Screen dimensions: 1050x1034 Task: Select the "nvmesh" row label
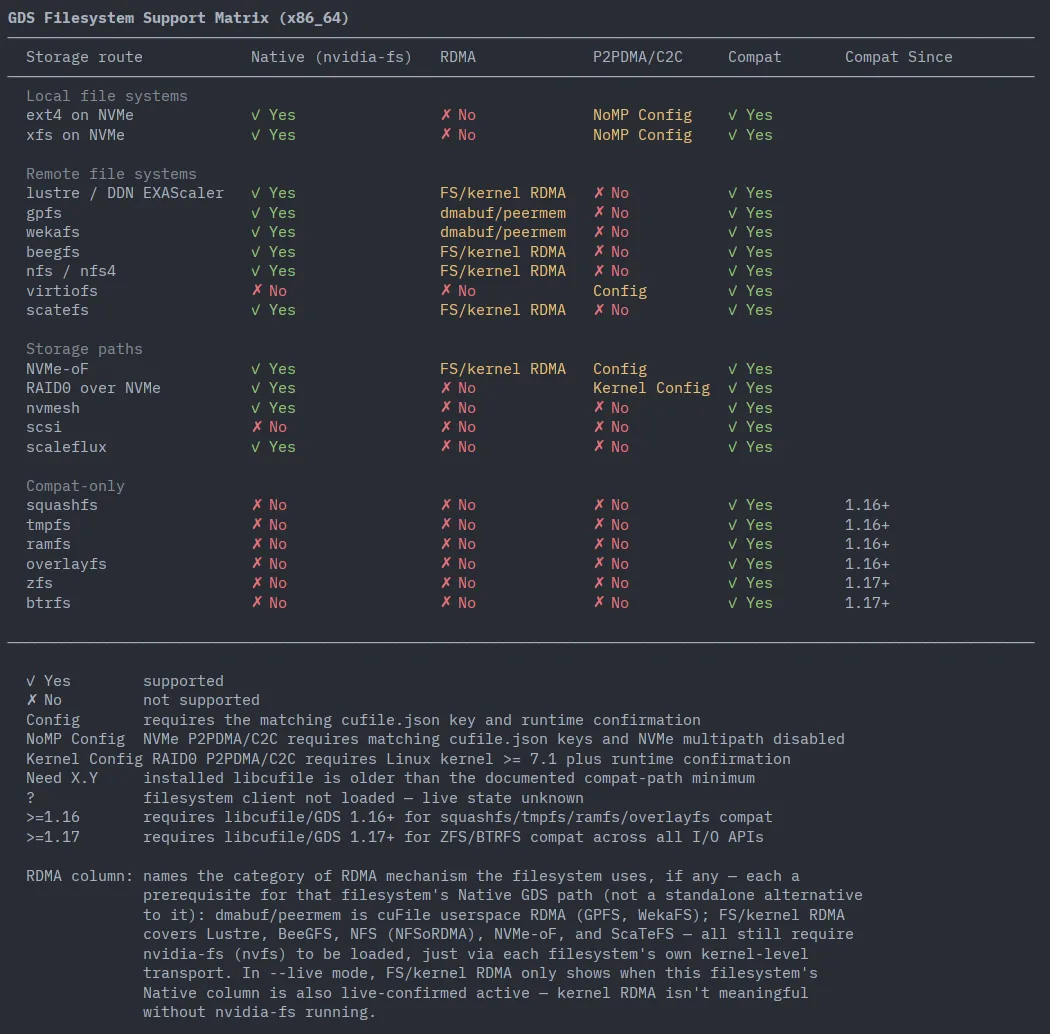[53, 408]
